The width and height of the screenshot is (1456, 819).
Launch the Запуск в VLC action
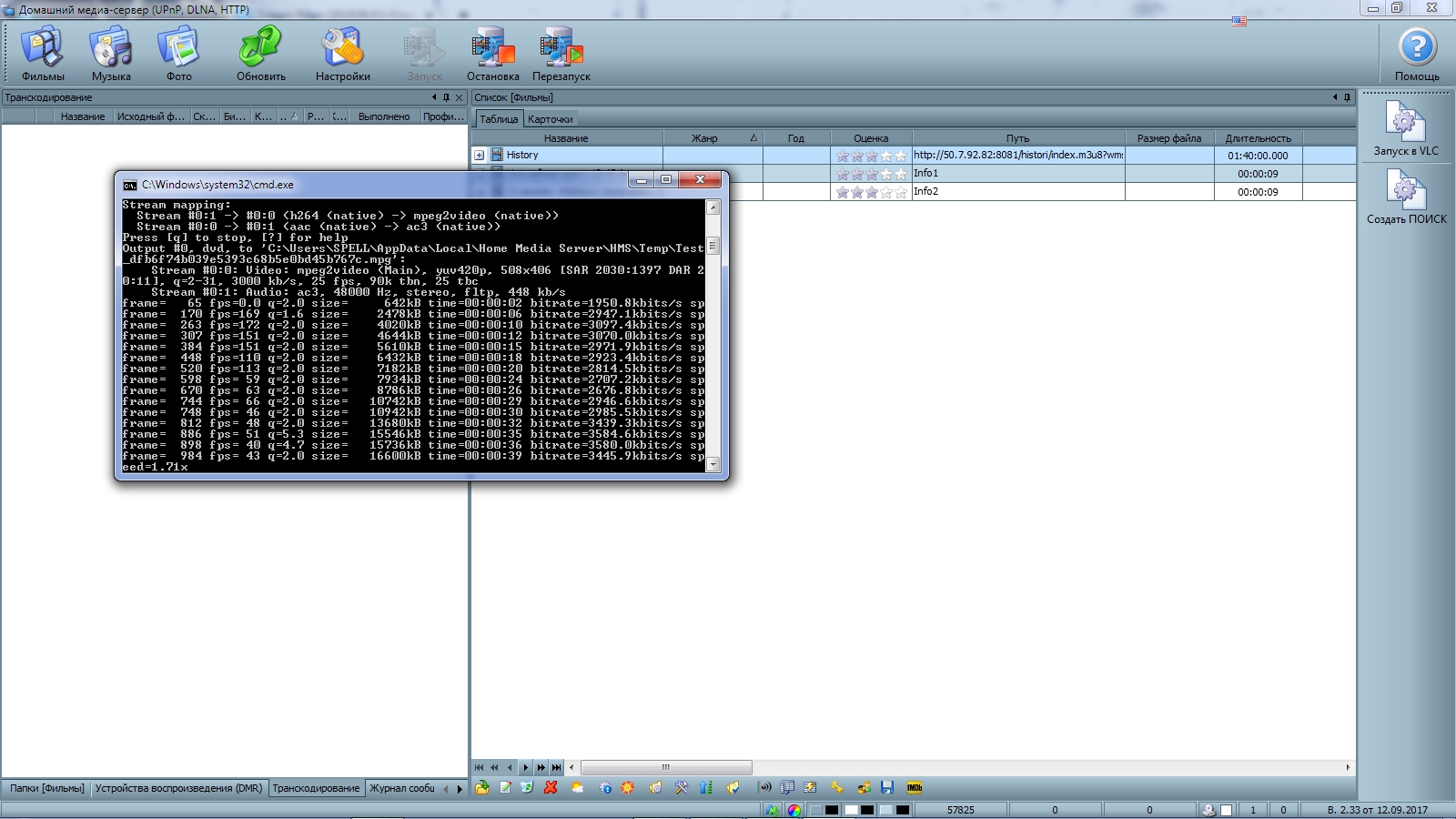[1405, 129]
